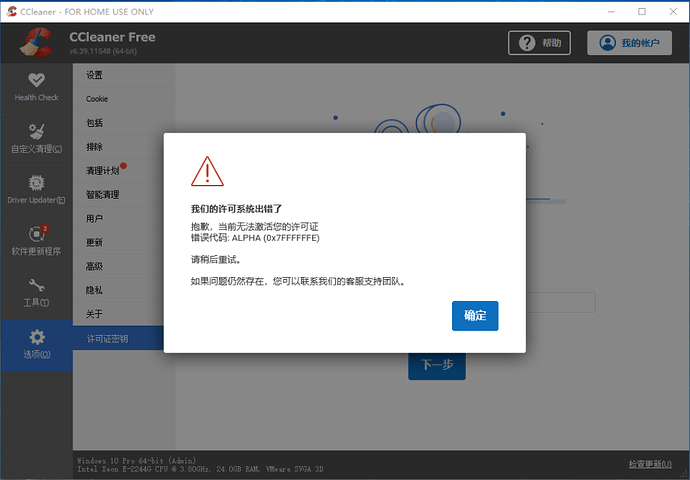Select Cookie in options menu
The height and width of the screenshot is (480, 690).
(x=97, y=99)
